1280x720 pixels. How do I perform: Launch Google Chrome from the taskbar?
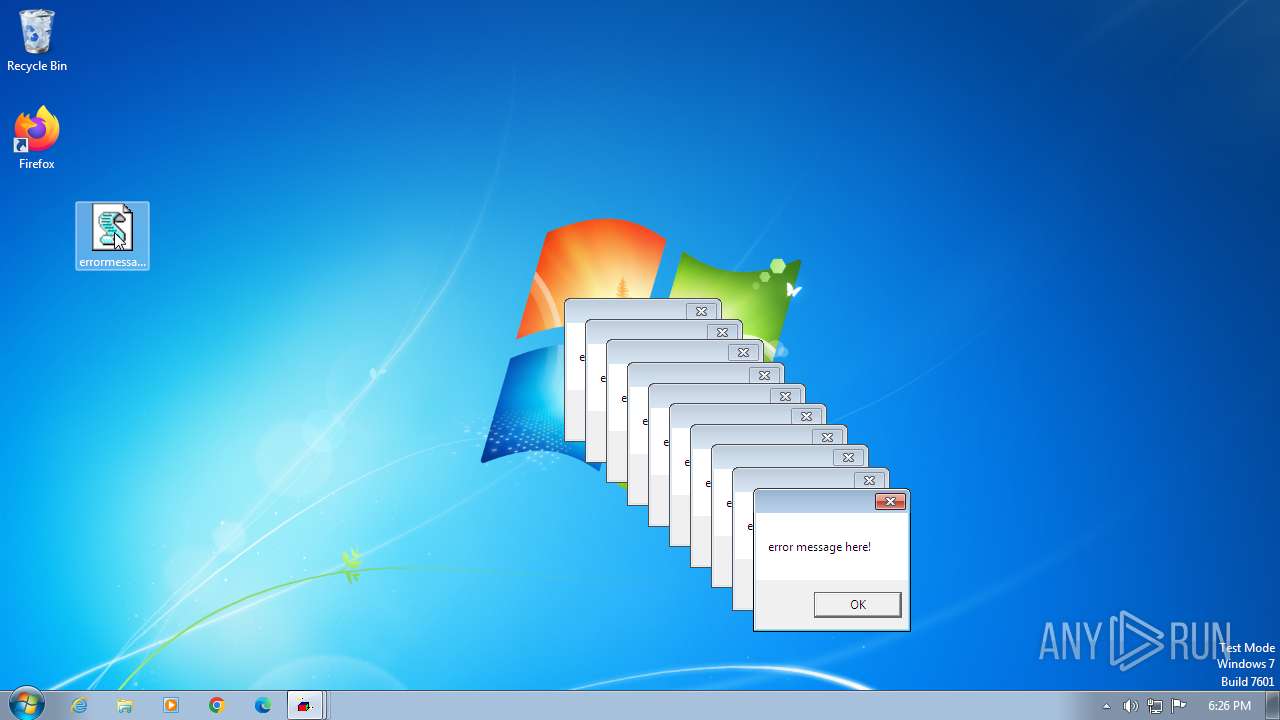(217, 705)
